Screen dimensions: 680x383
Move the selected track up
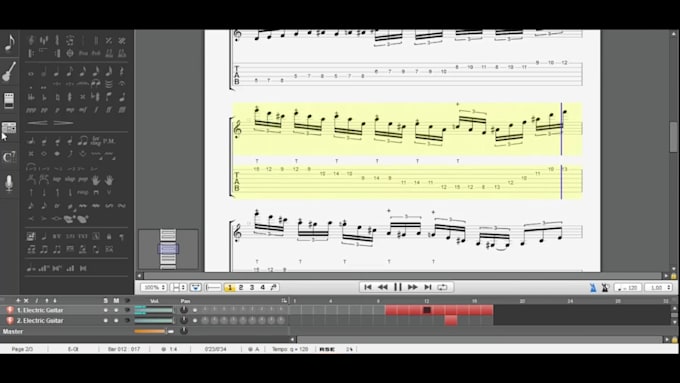tap(47, 301)
